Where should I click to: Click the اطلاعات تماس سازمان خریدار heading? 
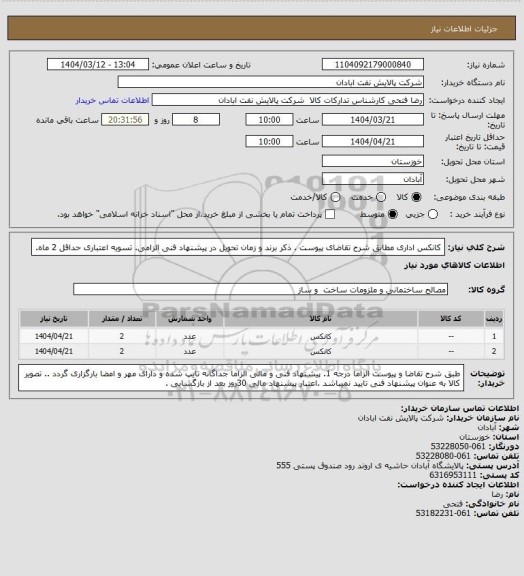click(x=459, y=408)
